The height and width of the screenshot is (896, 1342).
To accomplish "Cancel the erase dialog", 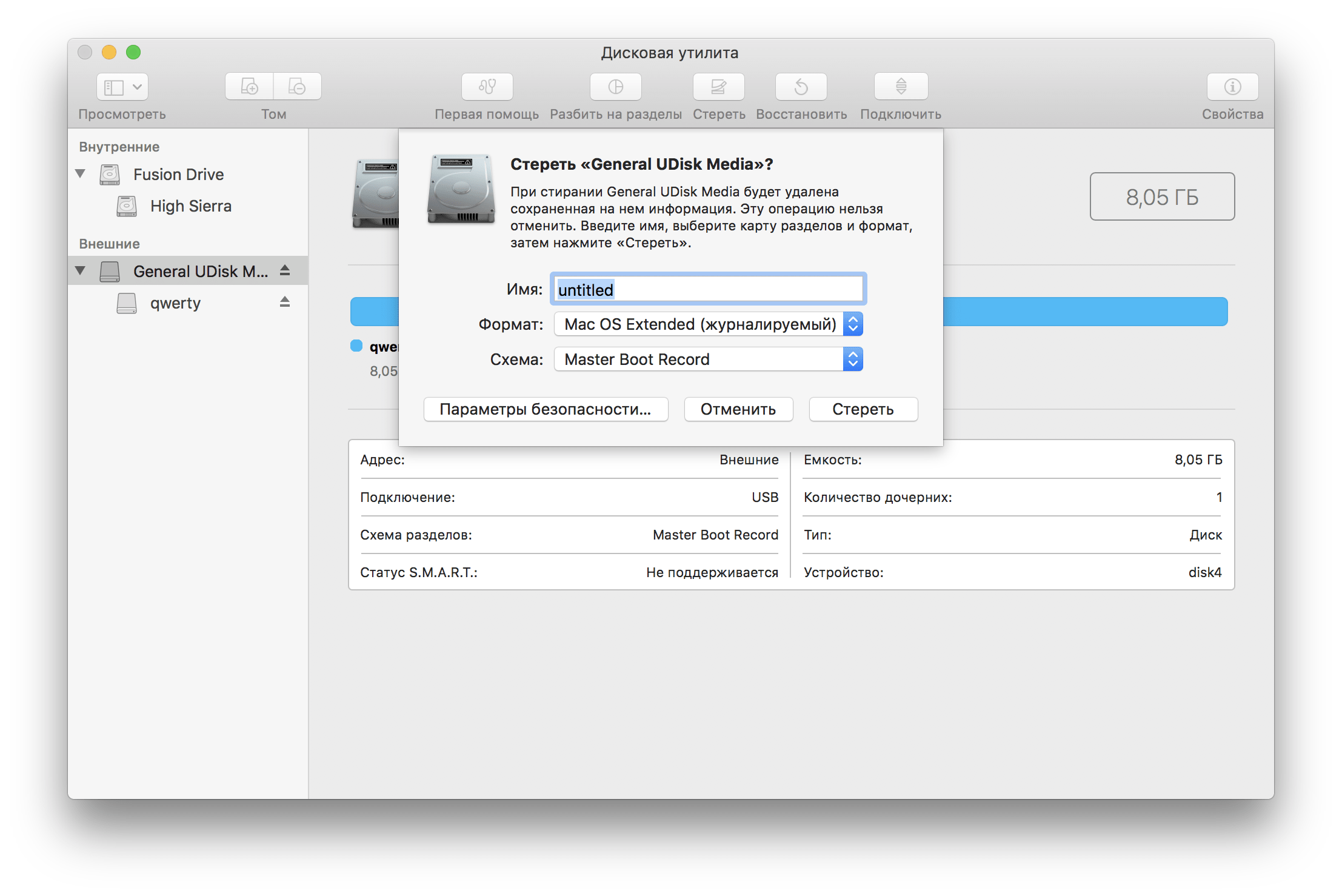I will [x=738, y=409].
